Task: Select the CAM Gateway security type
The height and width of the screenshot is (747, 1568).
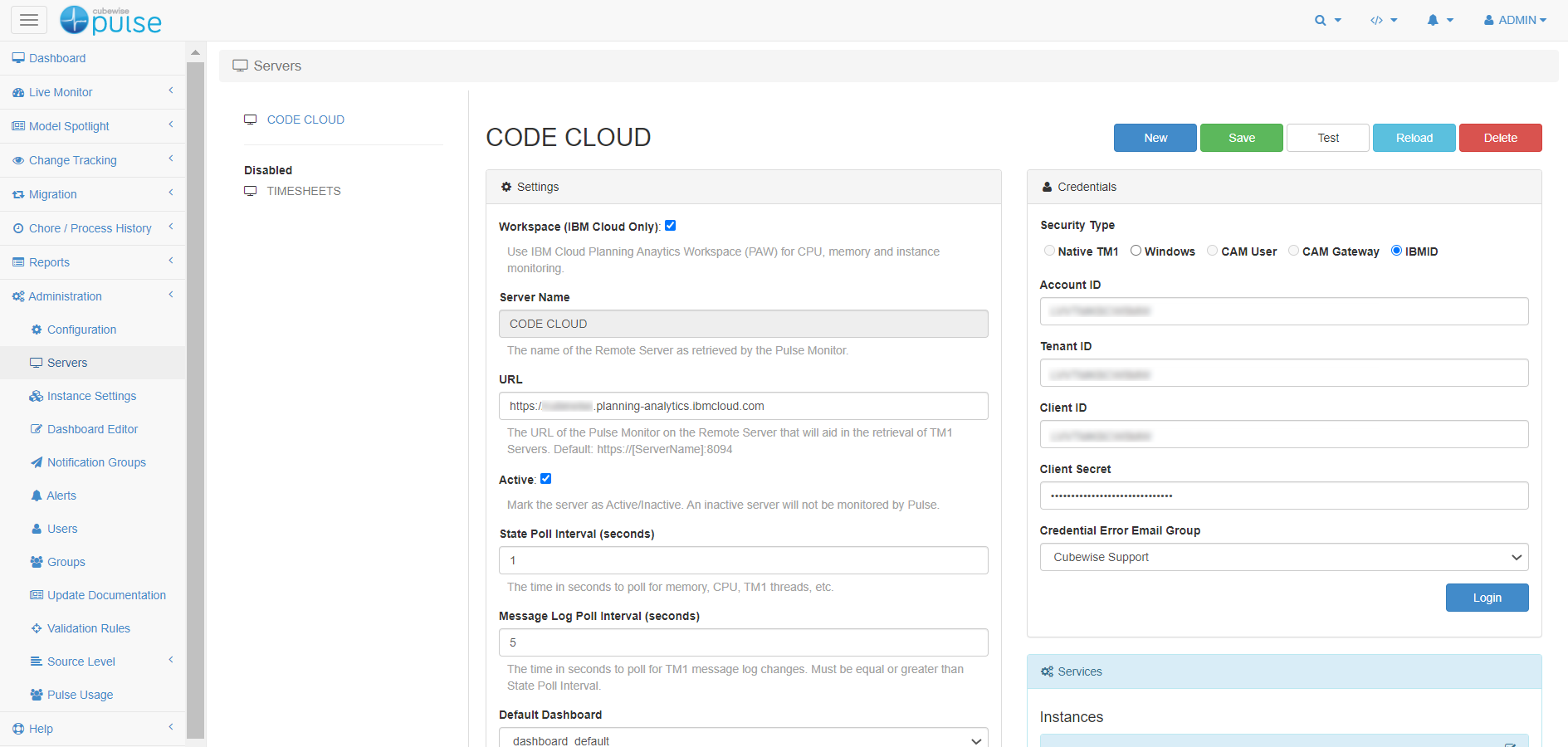Action: click(1294, 250)
